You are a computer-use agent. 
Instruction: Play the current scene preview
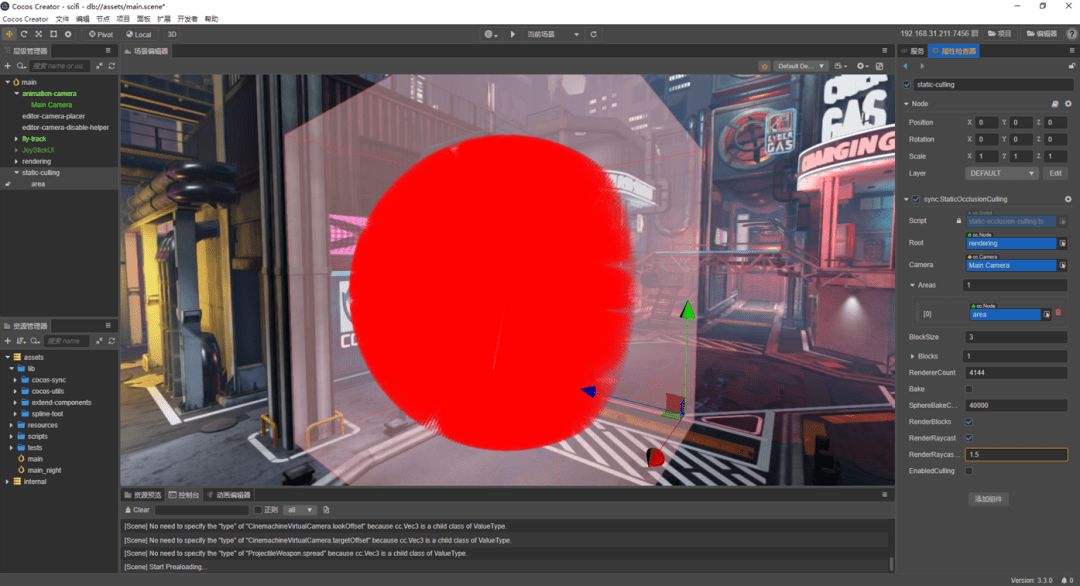point(512,34)
